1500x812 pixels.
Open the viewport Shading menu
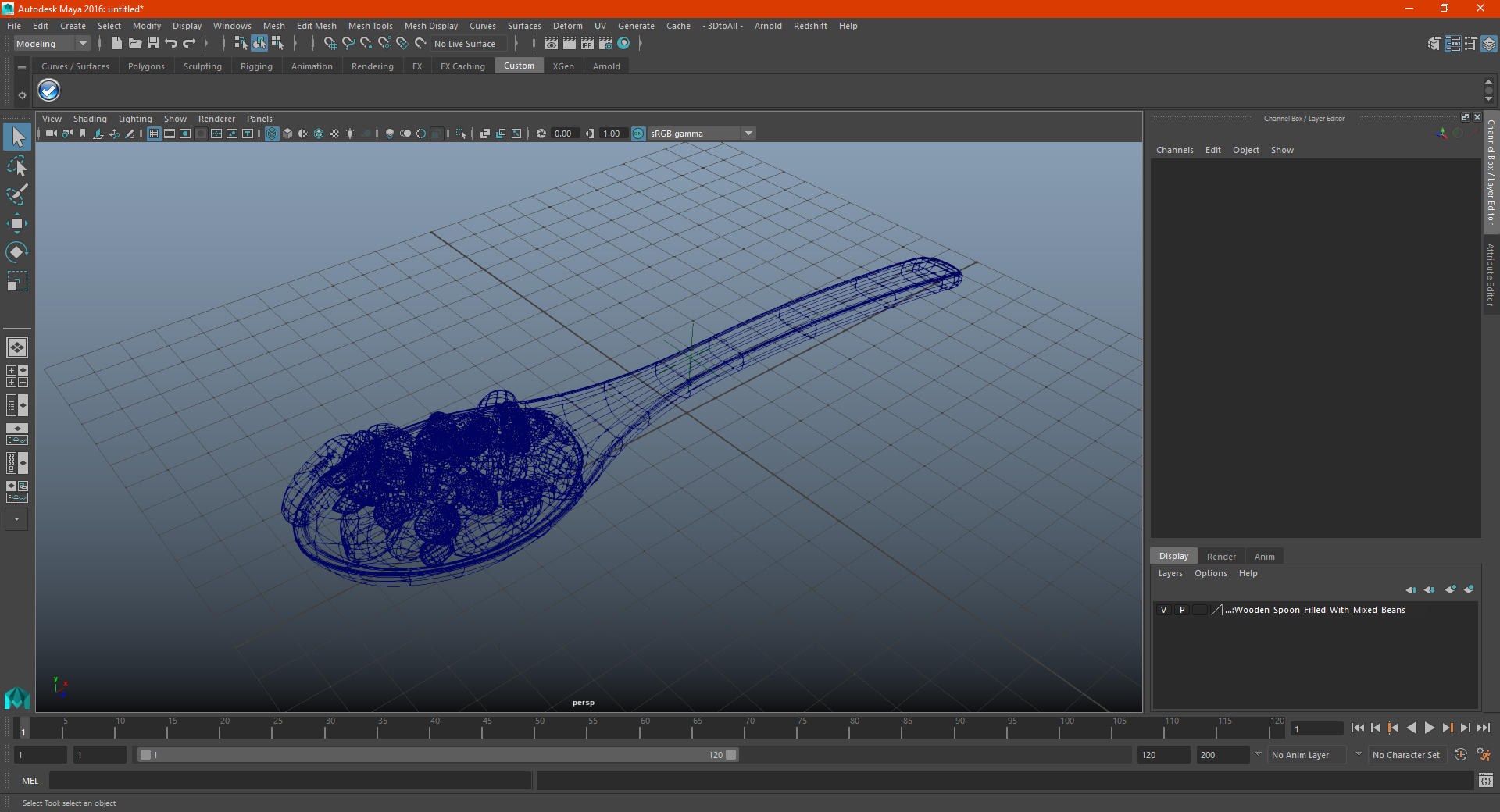pyautogui.click(x=90, y=119)
